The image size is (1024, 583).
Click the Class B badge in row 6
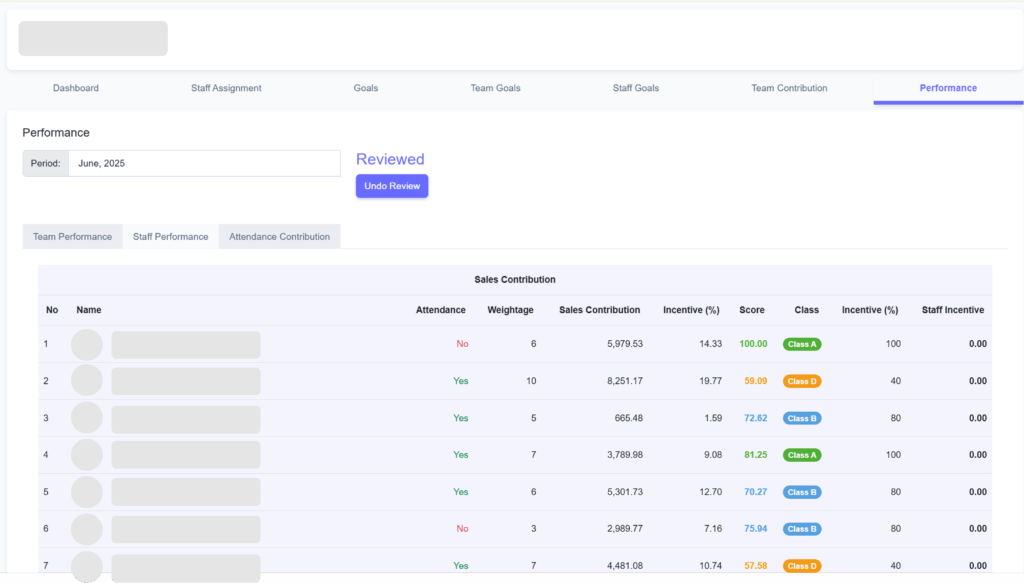coord(802,529)
